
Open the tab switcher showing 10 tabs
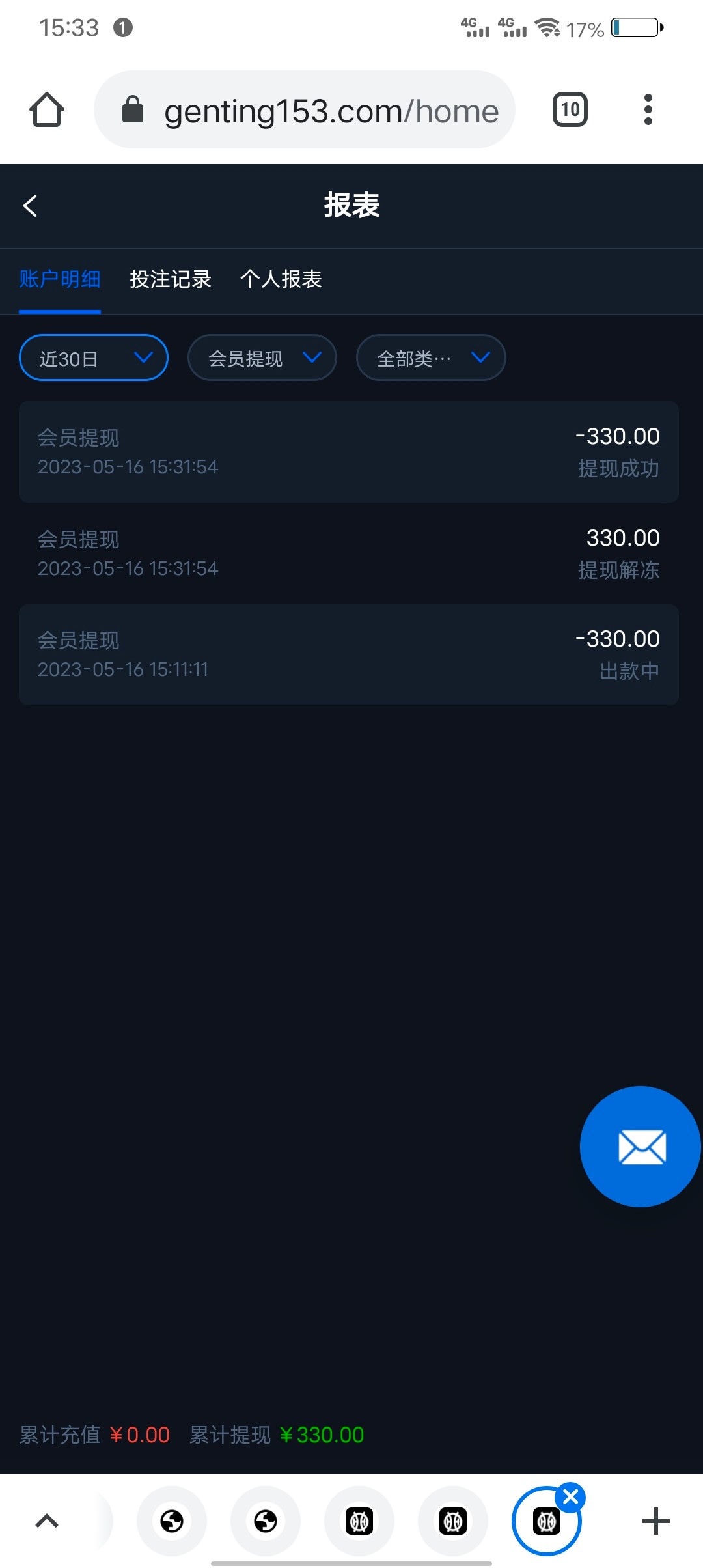pyautogui.click(x=570, y=109)
